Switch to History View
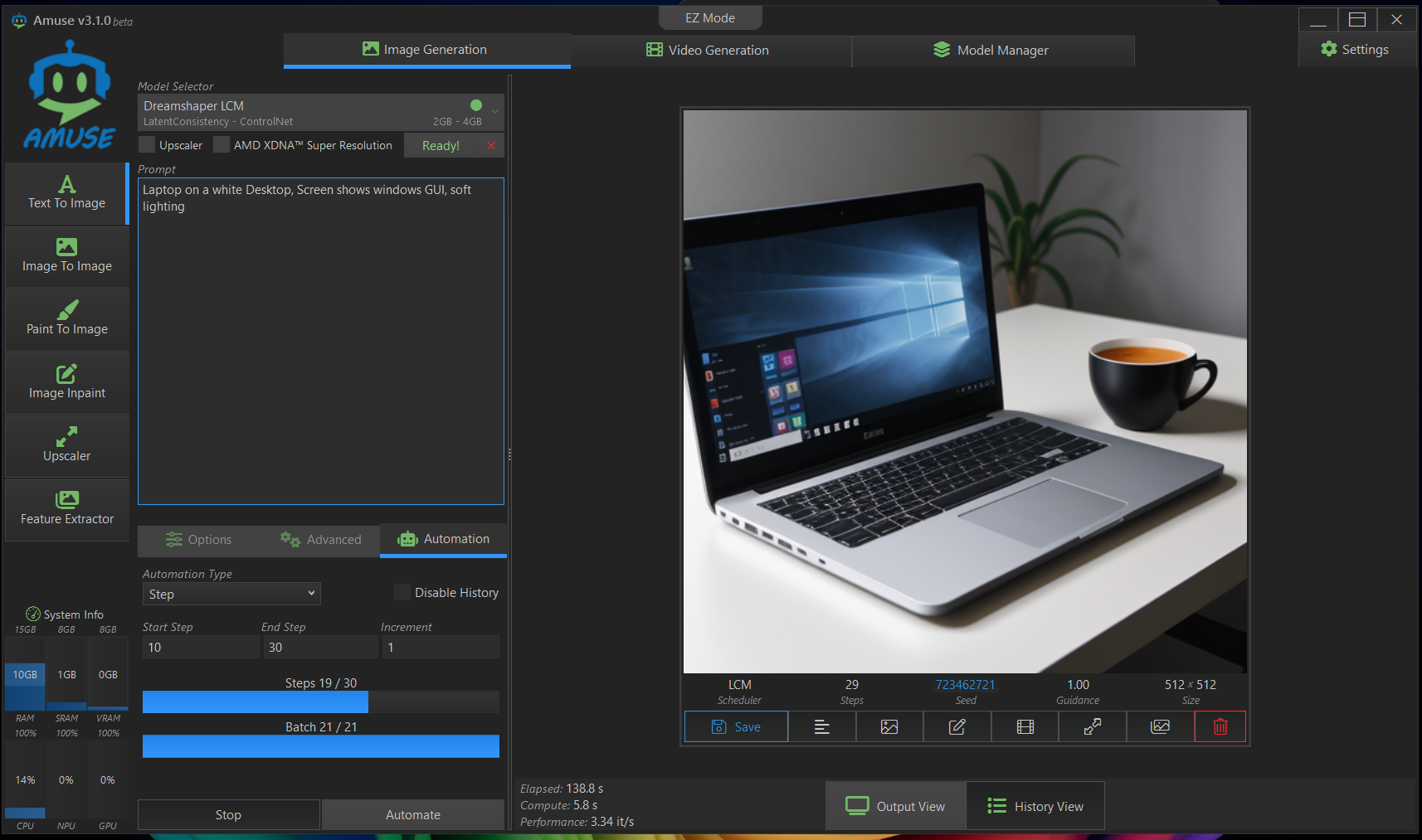Screen dimensions: 1422x840 [1035, 806]
